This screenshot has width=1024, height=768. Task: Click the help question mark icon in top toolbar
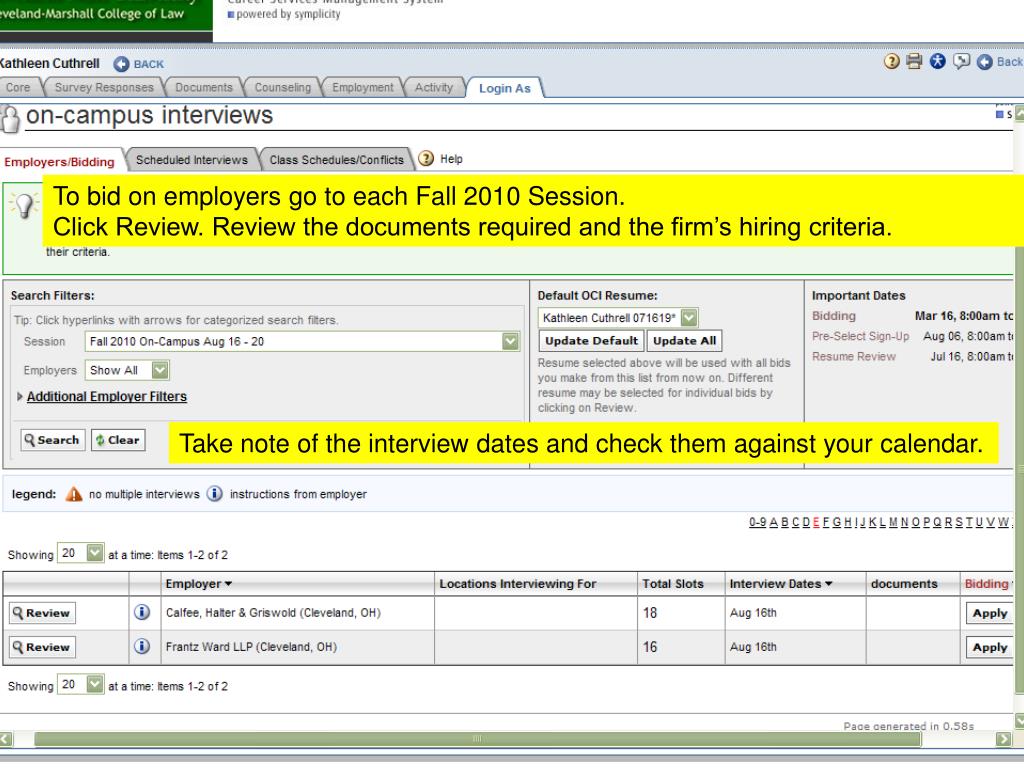(x=891, y=61)
